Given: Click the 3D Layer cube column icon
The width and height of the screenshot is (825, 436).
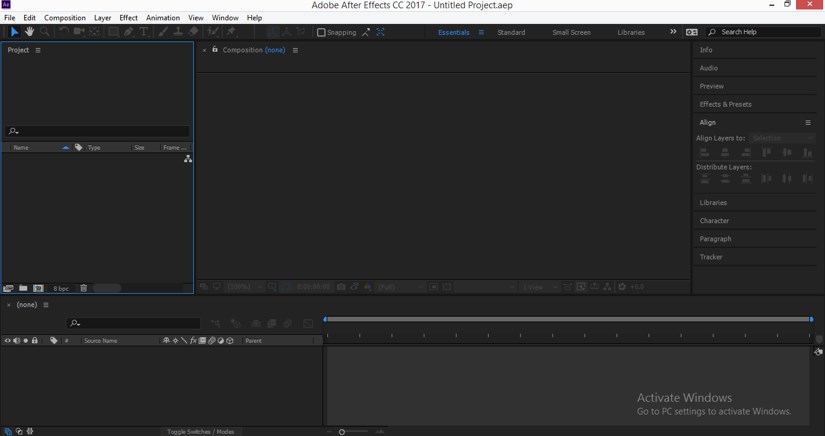Looking at the screenshot, I should (230, 341).
